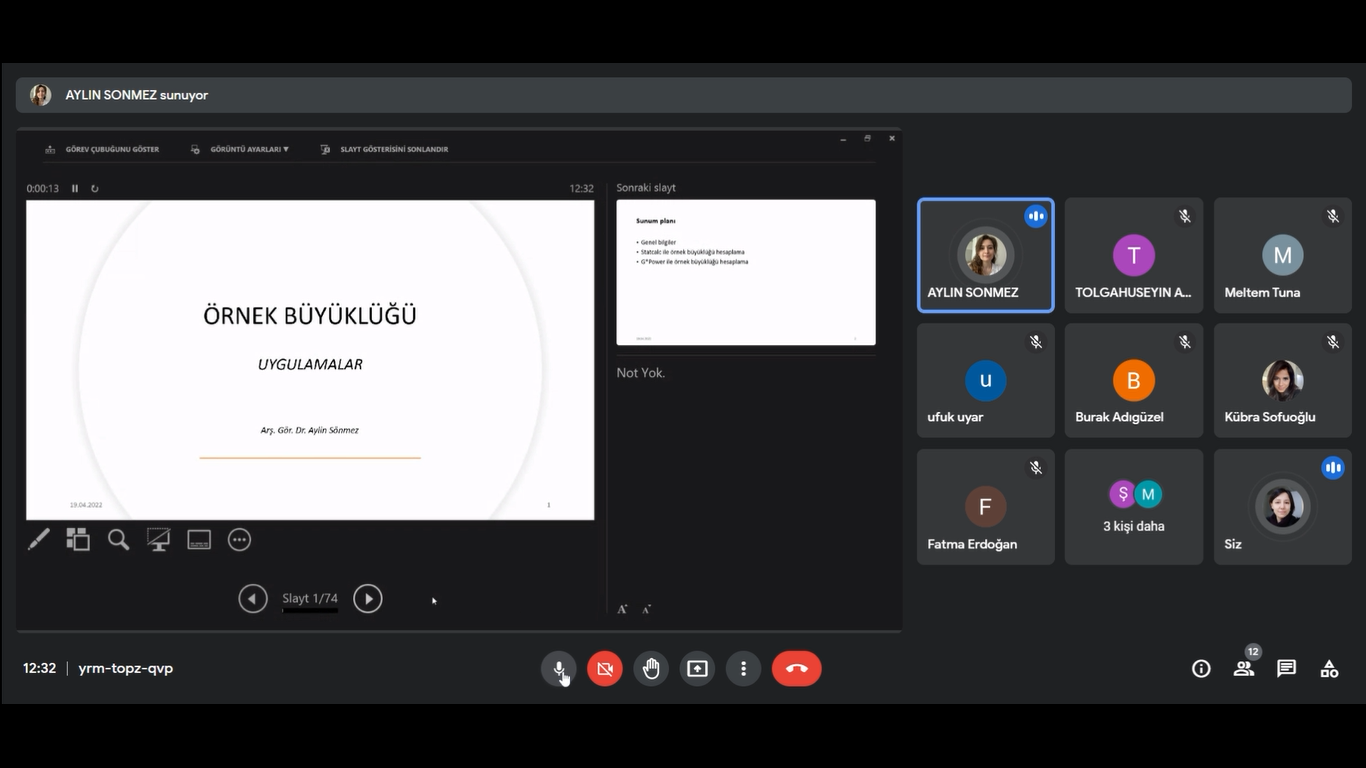Turn on the camera button

coord(605,669)
